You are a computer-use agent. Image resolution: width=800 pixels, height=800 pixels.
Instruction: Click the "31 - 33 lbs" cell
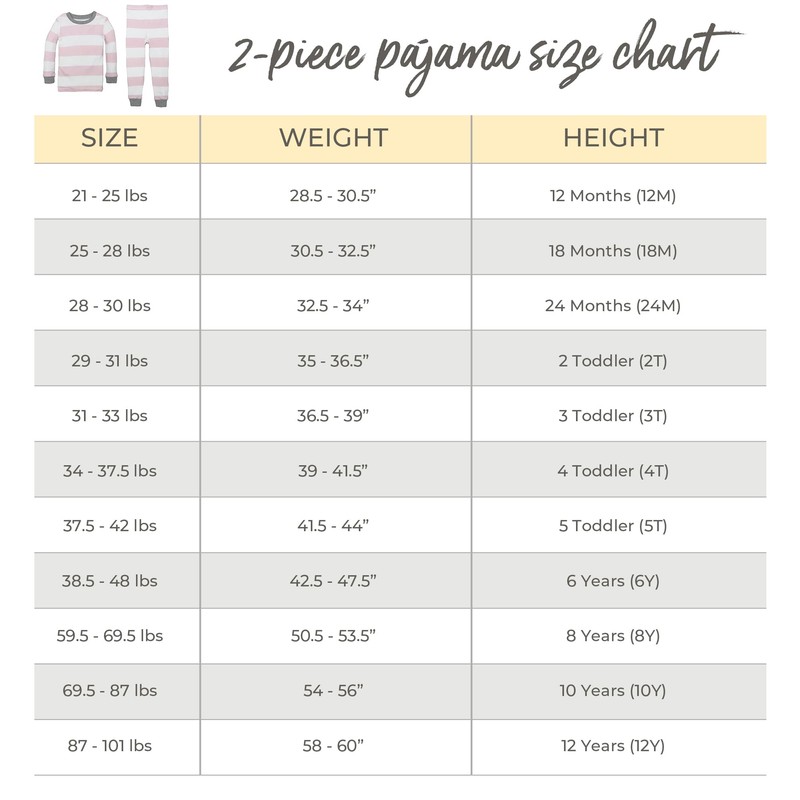coord(110,416)
